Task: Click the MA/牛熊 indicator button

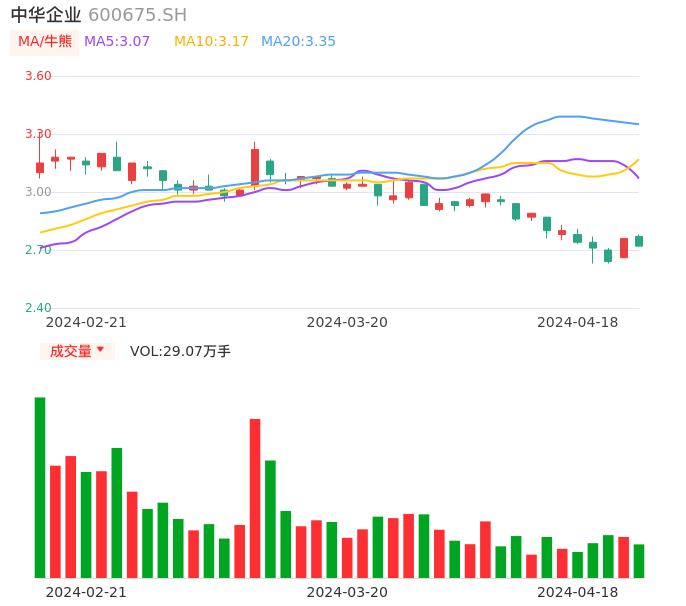Action: pyautogui.click(x=45, y=42)
